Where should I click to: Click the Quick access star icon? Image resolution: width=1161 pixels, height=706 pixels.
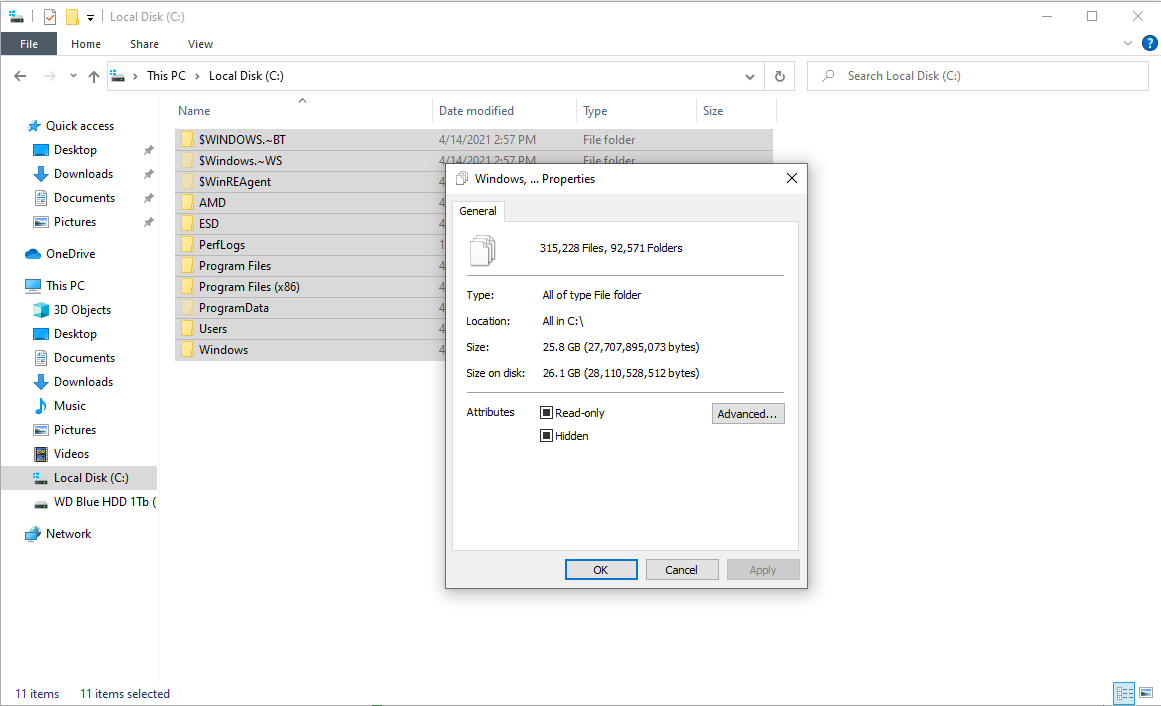(x=33, y=126)
